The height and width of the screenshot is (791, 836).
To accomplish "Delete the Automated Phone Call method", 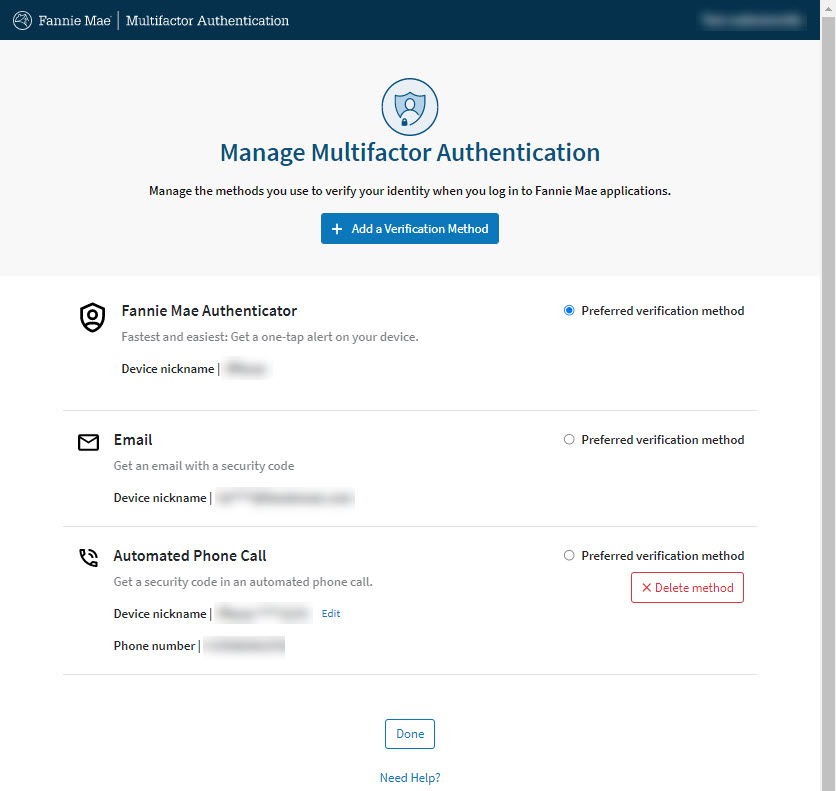I will click(x=687, y=588).
